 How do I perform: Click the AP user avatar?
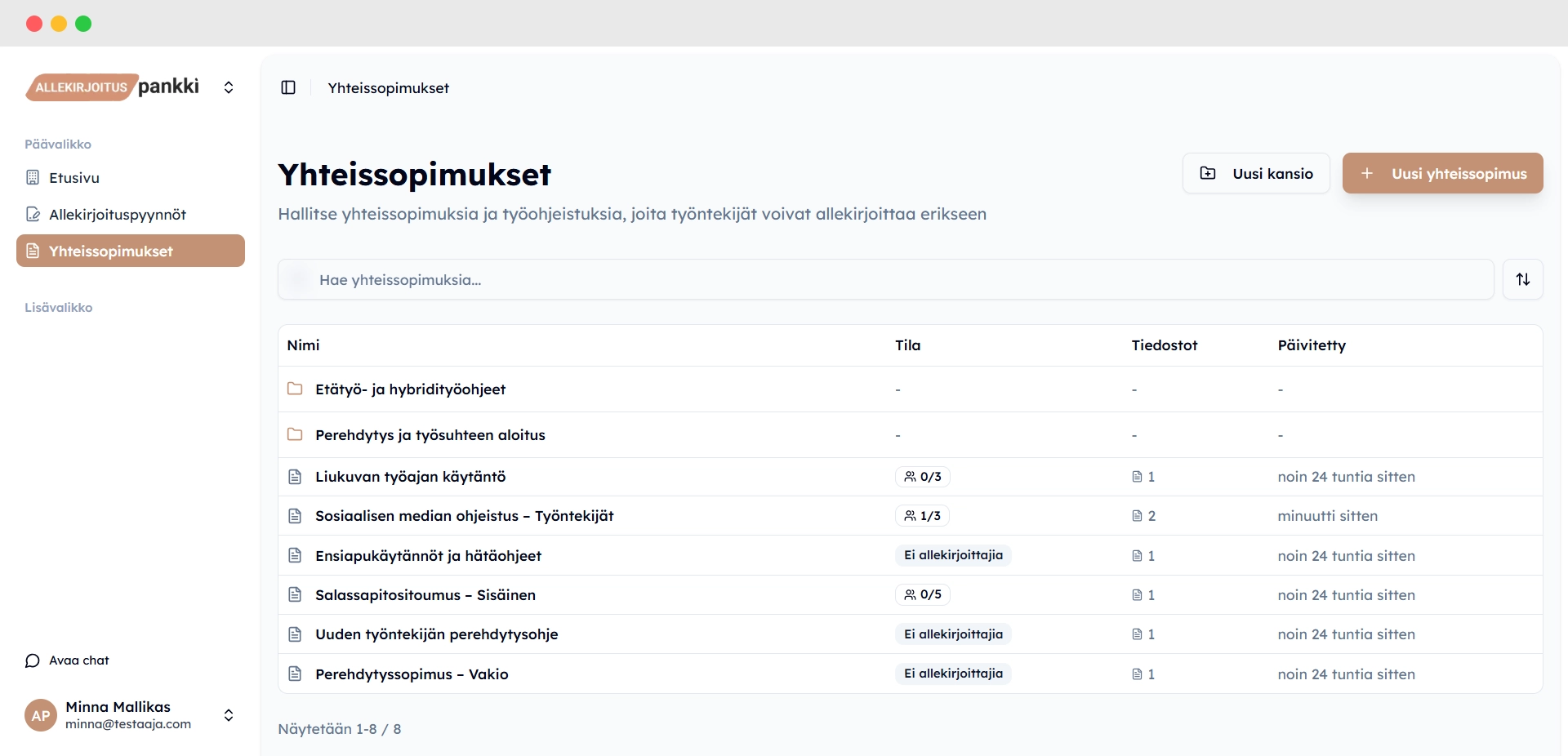[41, 715]
